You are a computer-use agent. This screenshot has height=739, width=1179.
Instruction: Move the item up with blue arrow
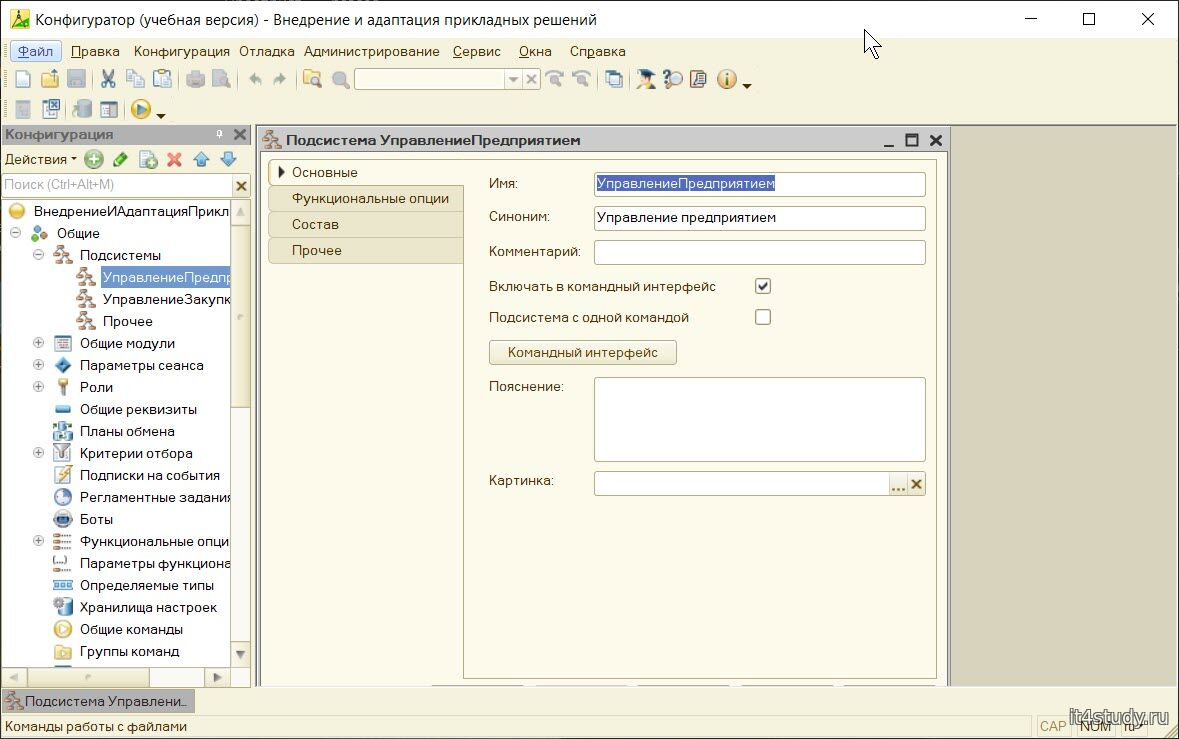(x=201, y=159)
